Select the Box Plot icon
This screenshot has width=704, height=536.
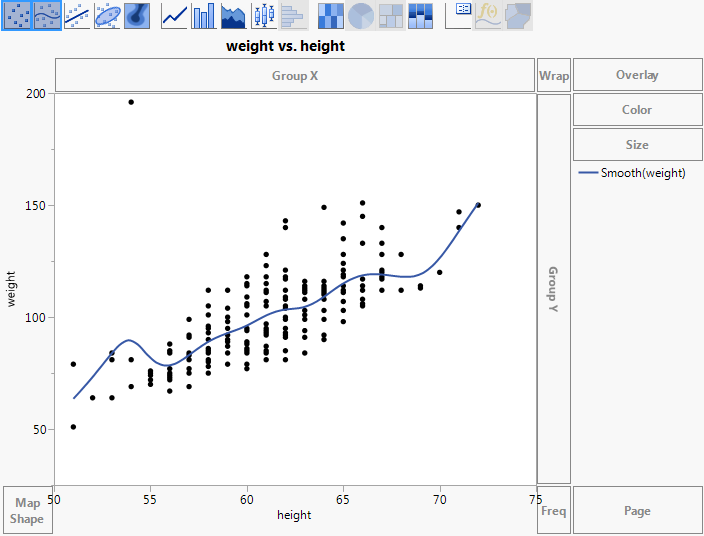(264, 16)
